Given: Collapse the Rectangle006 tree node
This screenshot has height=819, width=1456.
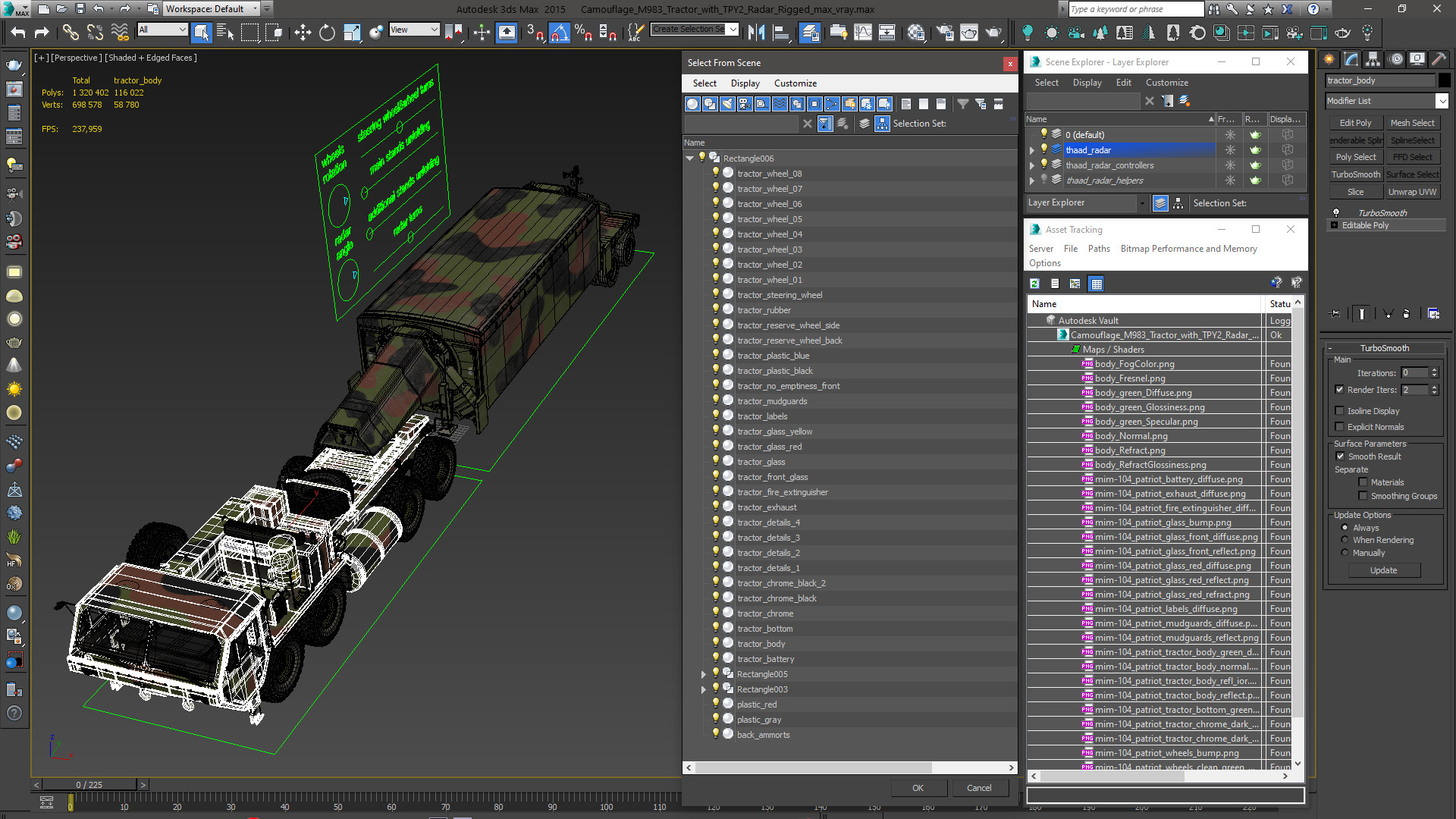Looking at the screenshot, I should point(689,158).
